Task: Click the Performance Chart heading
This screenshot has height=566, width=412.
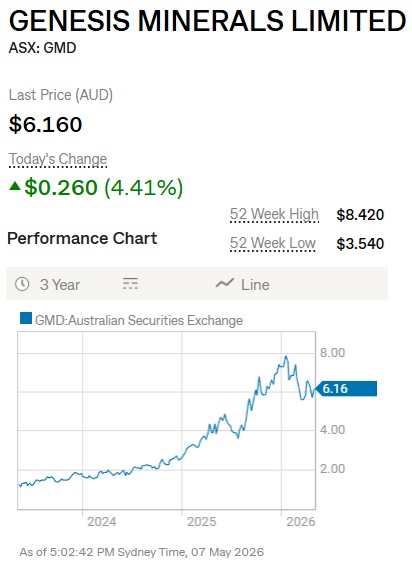Action: [82, 238]
